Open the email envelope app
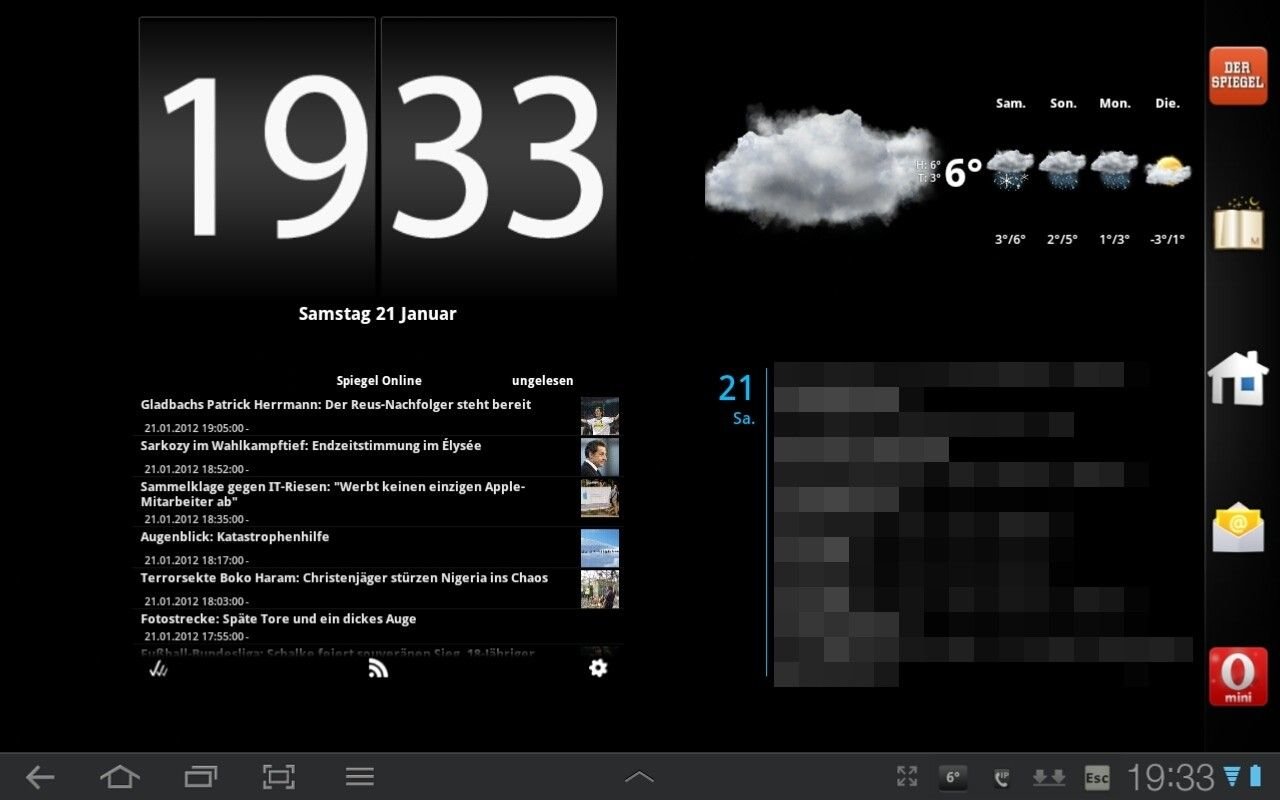1280x800 pixels. click(1238, 527)
